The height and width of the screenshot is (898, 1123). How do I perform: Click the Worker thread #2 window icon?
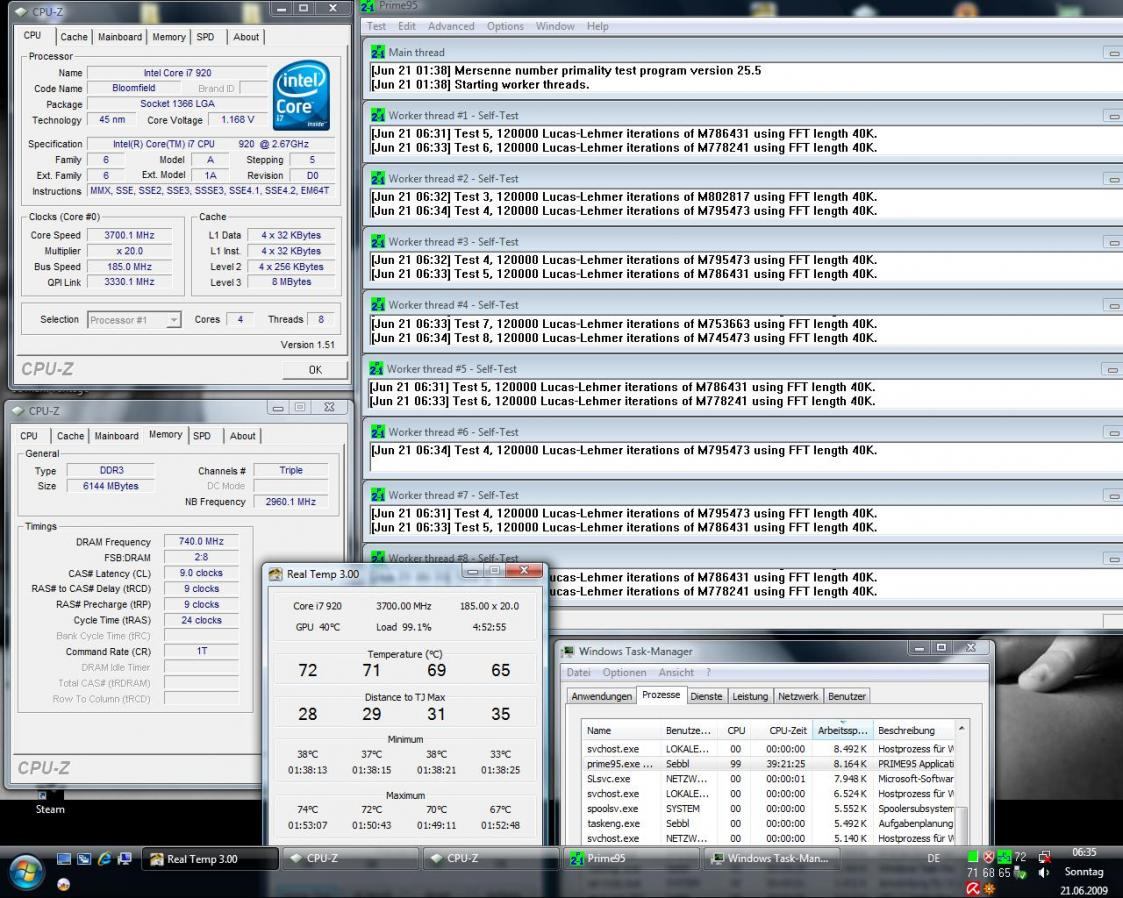click(377, 178)
